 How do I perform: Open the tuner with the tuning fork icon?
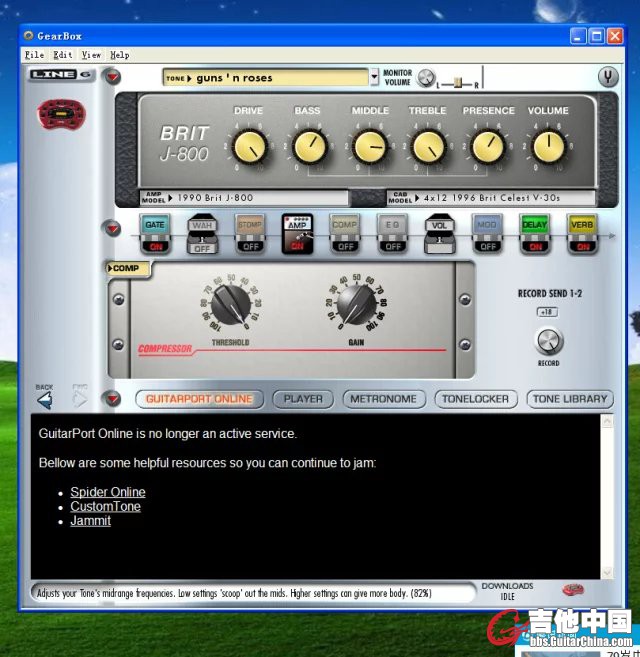[x=607, y=77]
